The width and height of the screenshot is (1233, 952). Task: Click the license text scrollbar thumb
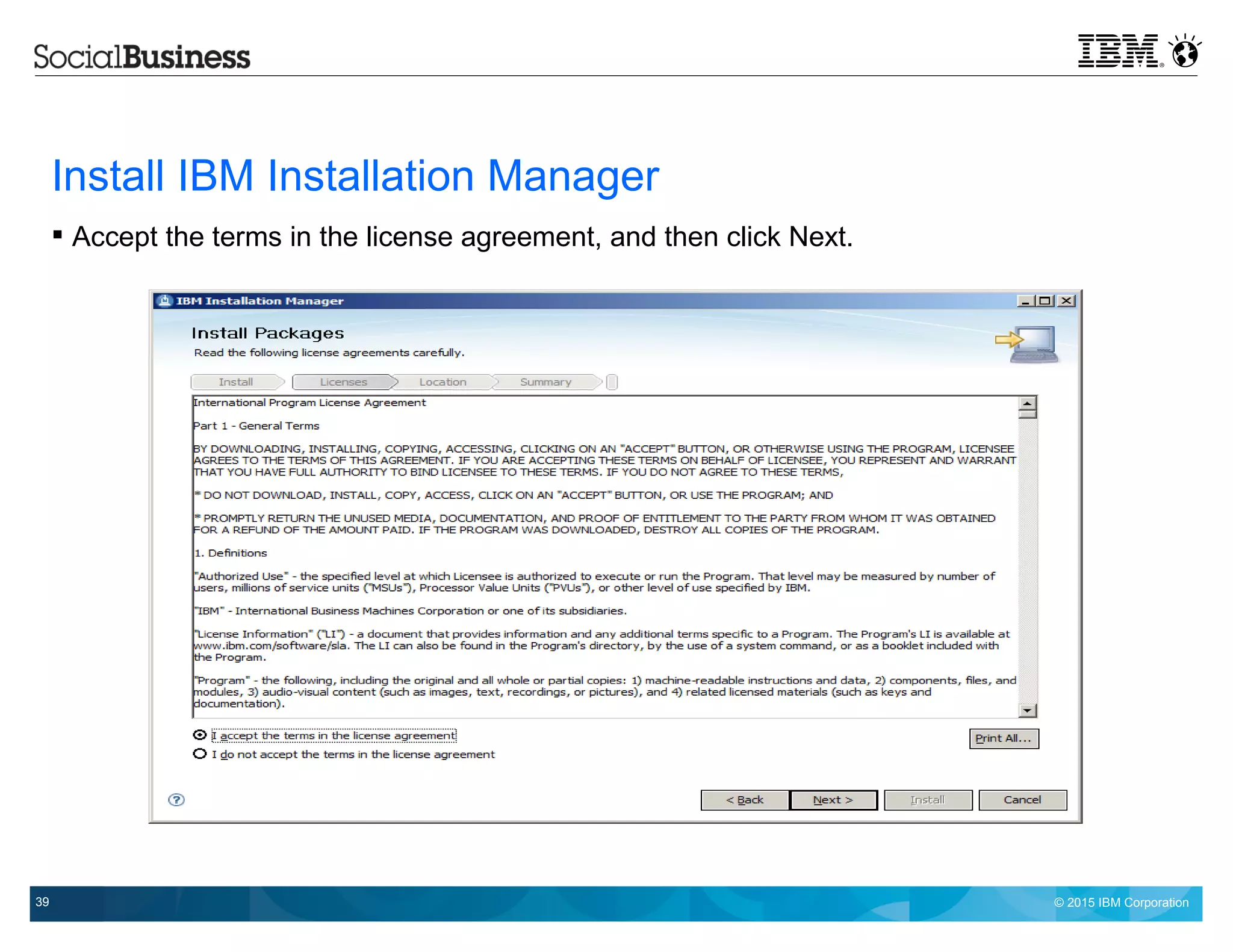(x=1027, y=414)
